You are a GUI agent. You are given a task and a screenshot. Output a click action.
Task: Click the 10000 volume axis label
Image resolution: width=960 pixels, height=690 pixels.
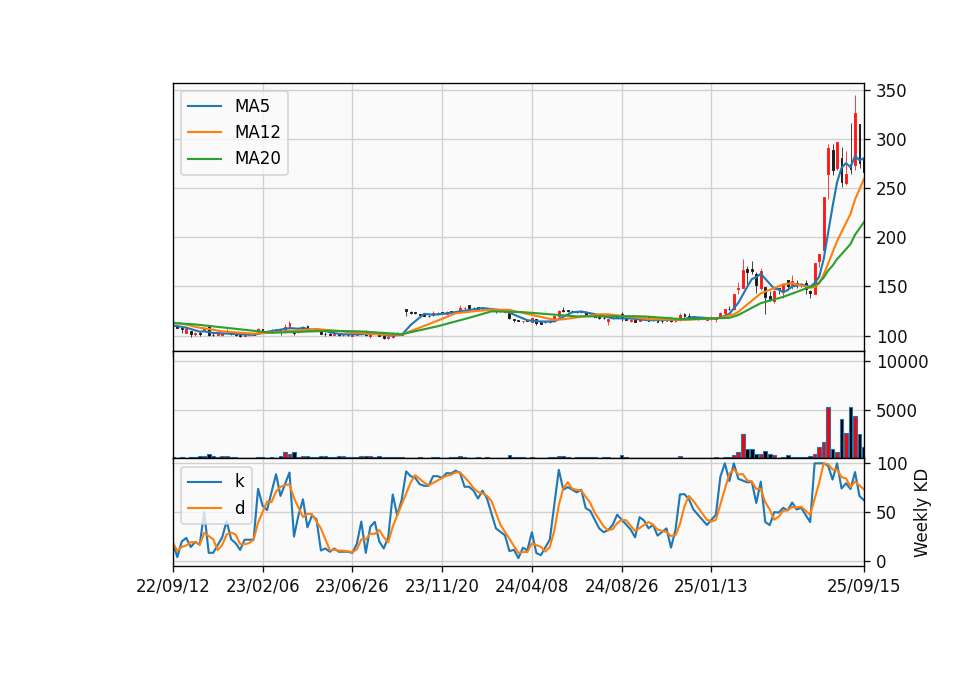coord(902,362)
